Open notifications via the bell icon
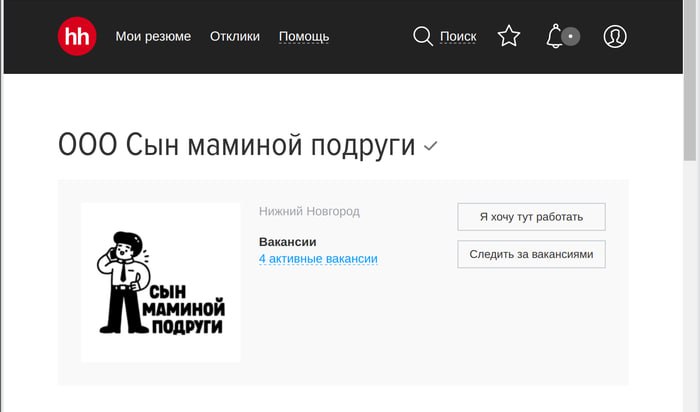Image resolution: width=700 pixels, height=412 pixels. (554, 36)
